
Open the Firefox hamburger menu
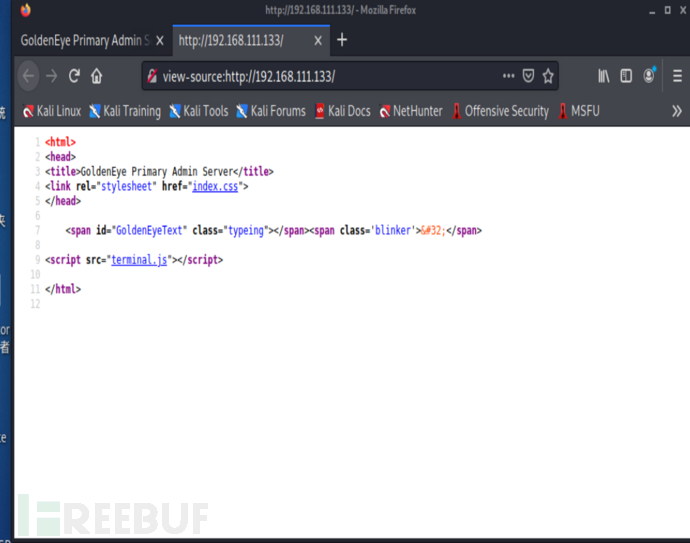(677, 76)
